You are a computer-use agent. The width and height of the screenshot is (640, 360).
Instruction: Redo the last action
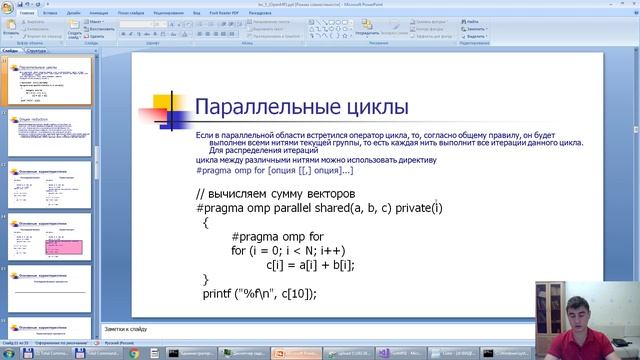pos(38,4)
